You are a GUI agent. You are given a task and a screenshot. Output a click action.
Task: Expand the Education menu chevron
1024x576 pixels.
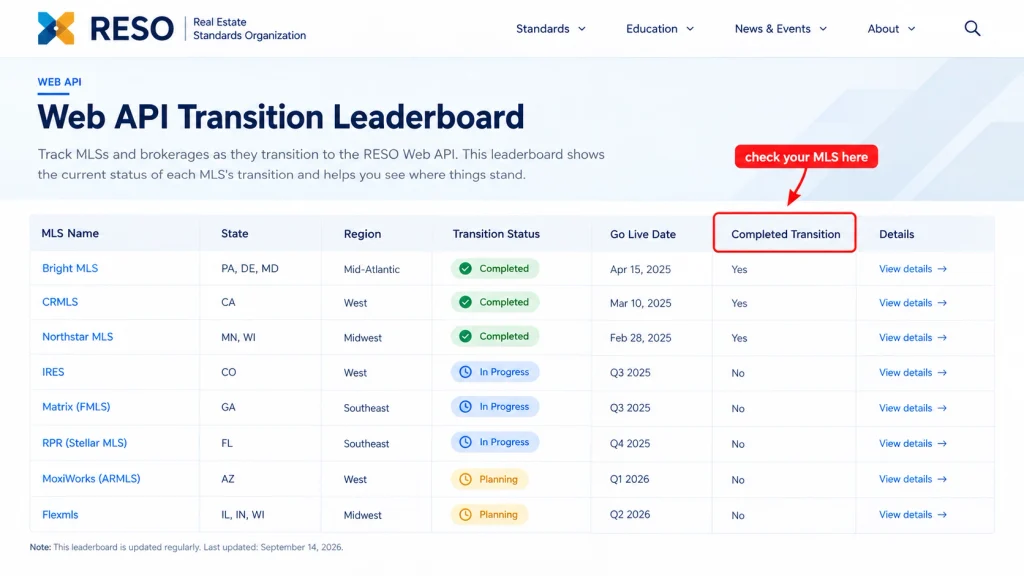[x=690, y=29]
